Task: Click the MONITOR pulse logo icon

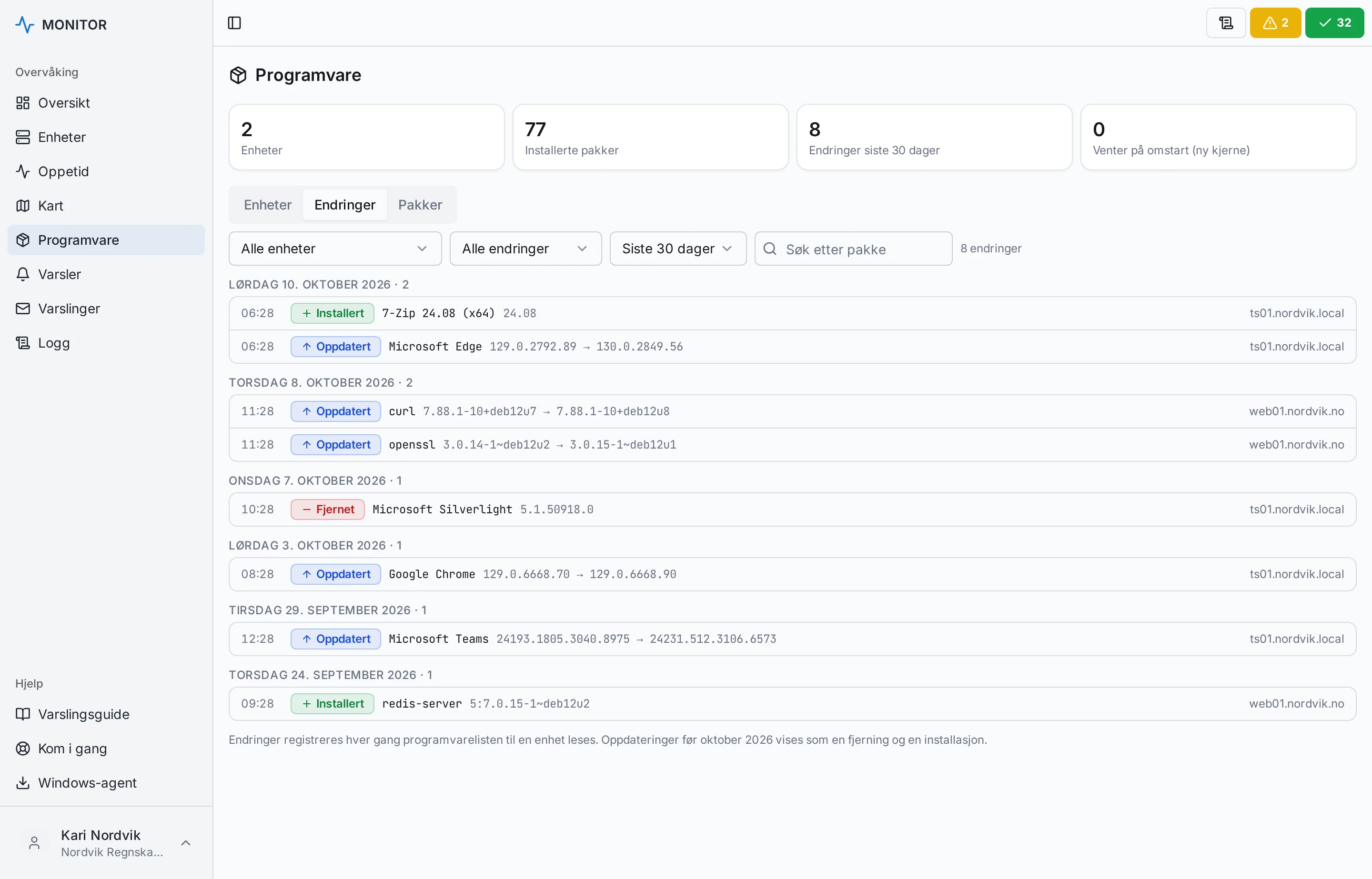Action: tap(25, 25)
